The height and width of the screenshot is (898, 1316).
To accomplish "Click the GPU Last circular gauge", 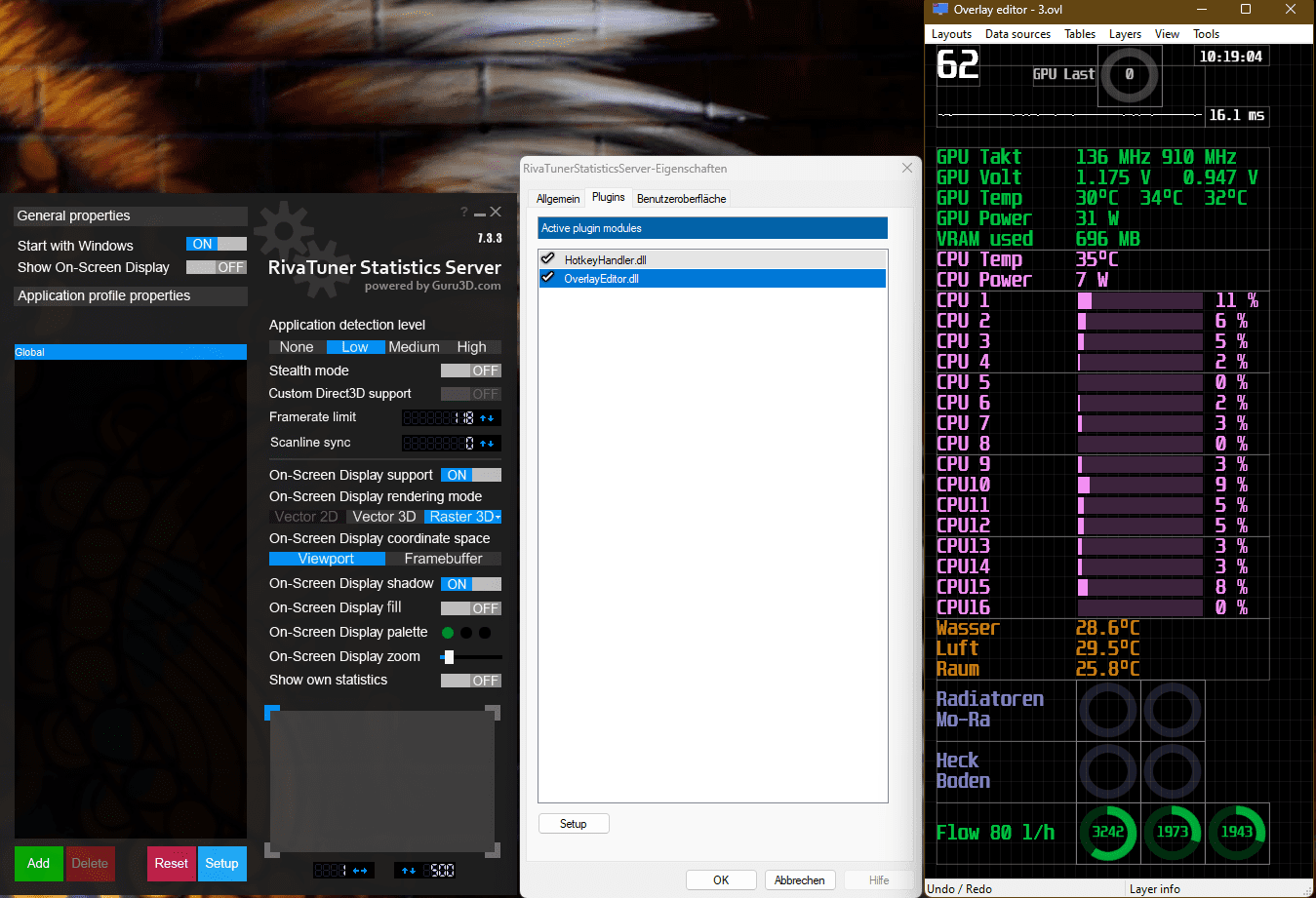I will [x=1130, y=74].
